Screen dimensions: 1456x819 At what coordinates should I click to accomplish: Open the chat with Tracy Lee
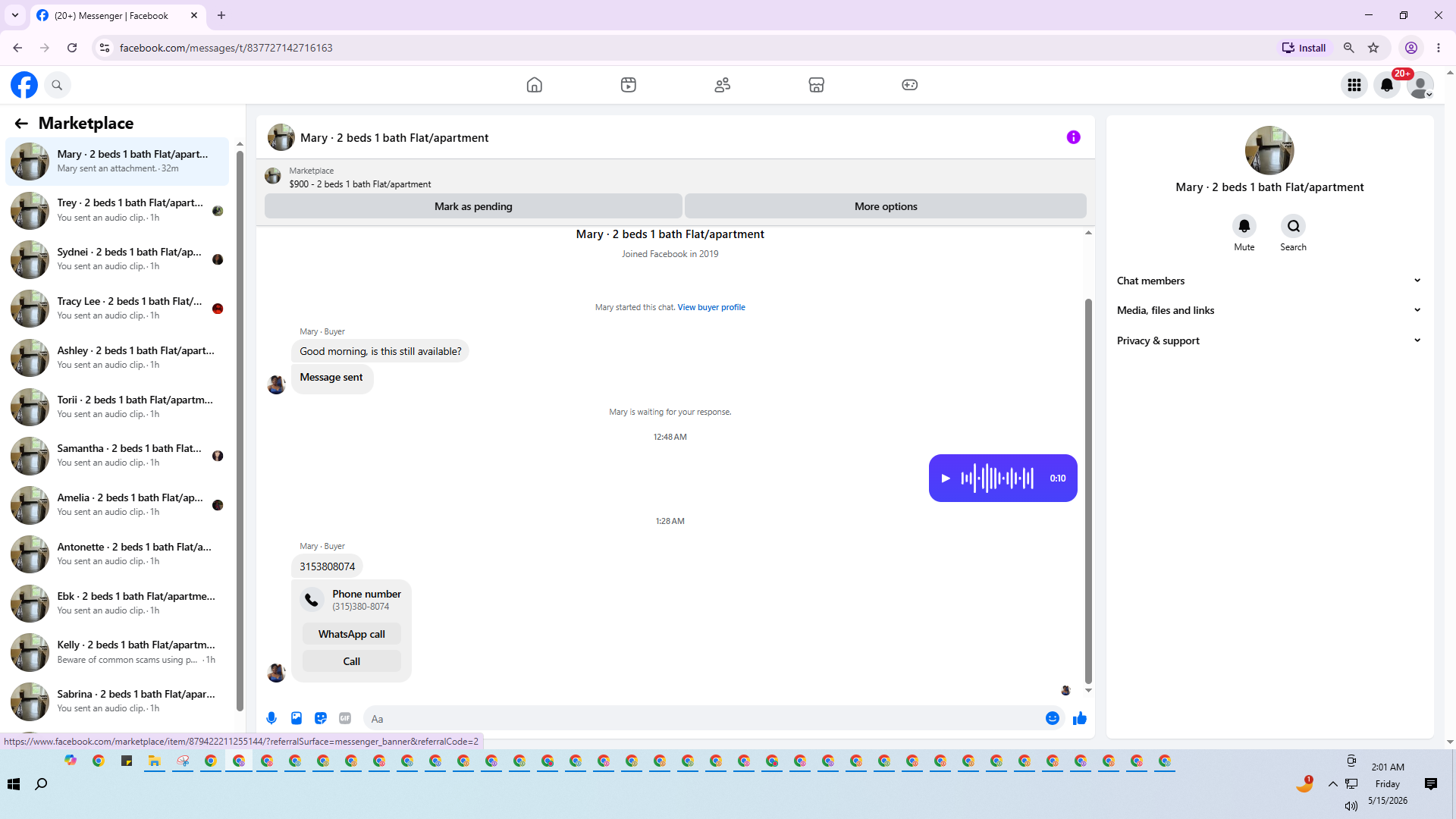(118, 309)
